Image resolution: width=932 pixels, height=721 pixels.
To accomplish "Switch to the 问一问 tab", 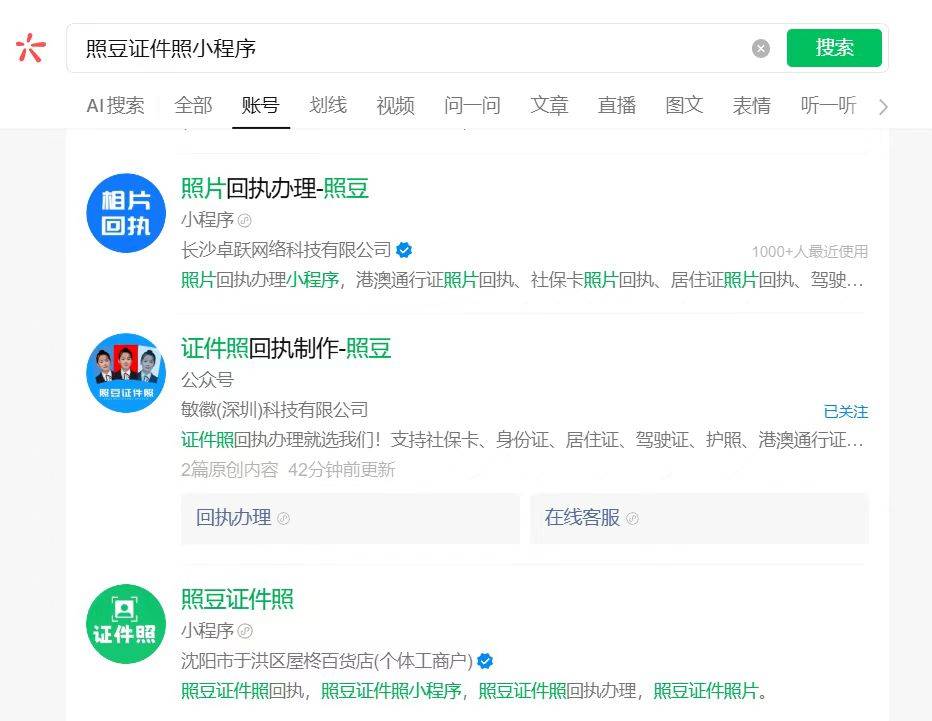I will [472, 105].
